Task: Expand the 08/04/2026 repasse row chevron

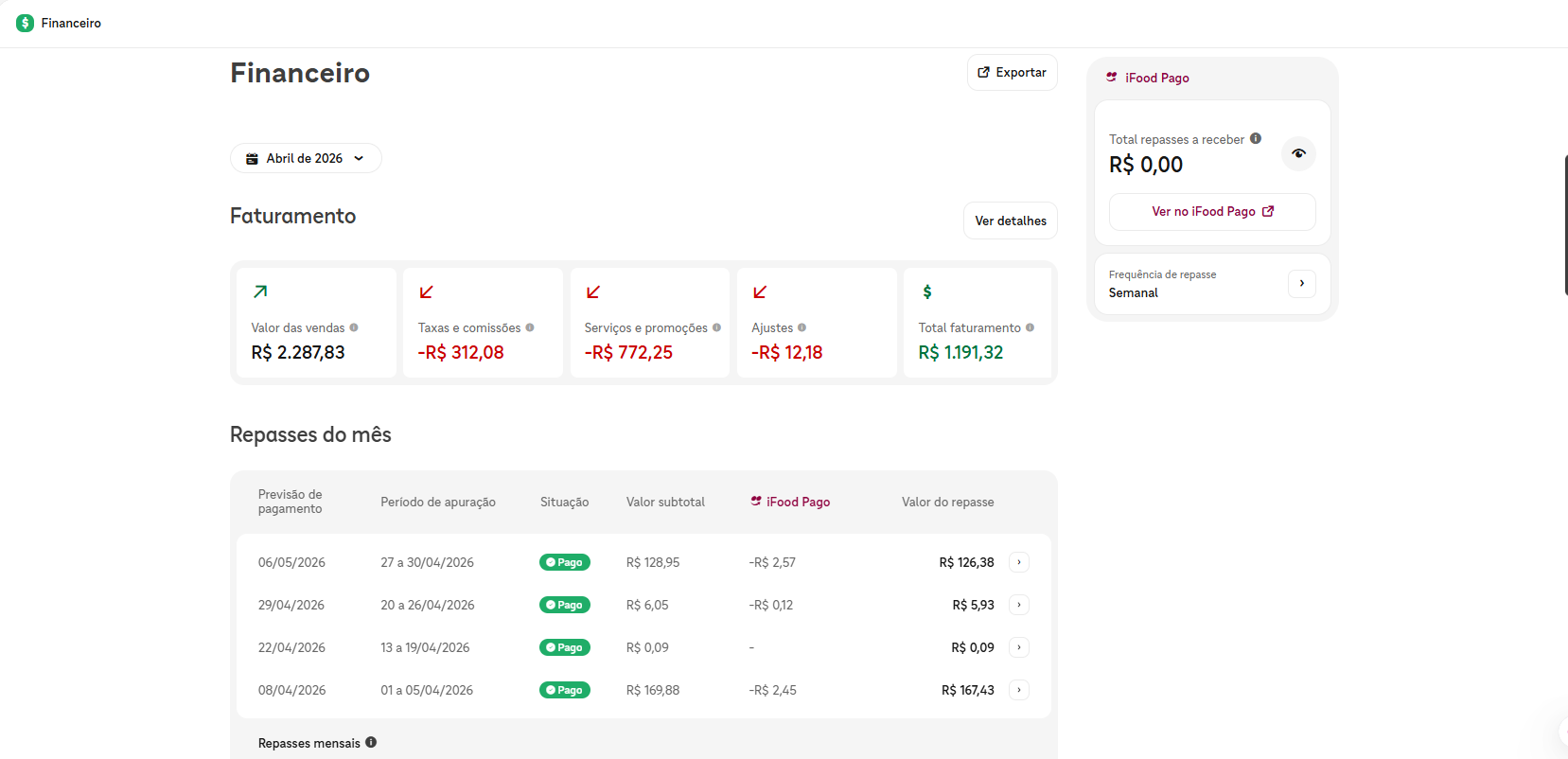Action: 1019,690
